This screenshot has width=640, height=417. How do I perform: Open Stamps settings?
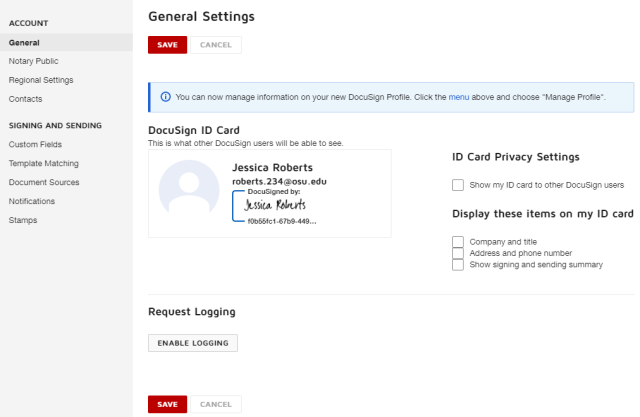(x=23, y=220)
